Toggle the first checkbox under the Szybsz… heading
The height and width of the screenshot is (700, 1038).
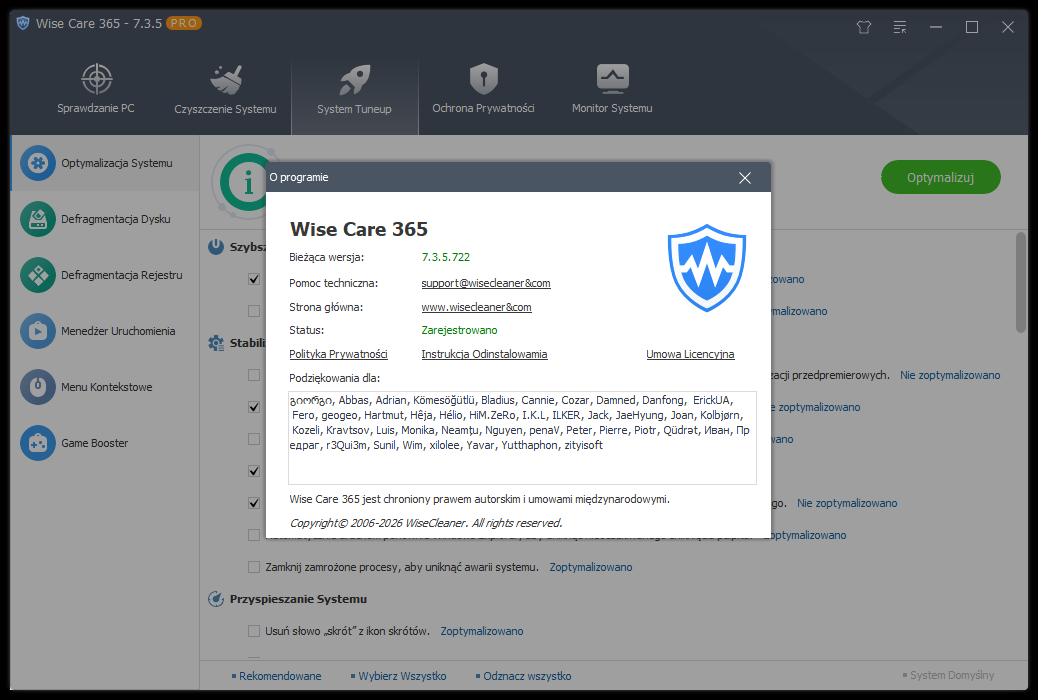(254, 279)
